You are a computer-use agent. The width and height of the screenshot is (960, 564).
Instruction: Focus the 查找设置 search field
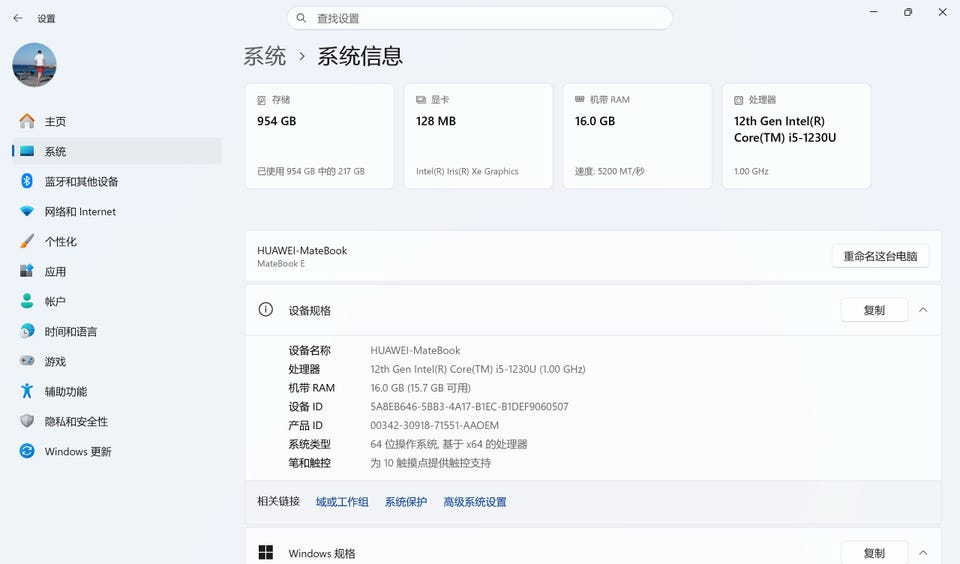pyautogui.click(x=480, y=18)
